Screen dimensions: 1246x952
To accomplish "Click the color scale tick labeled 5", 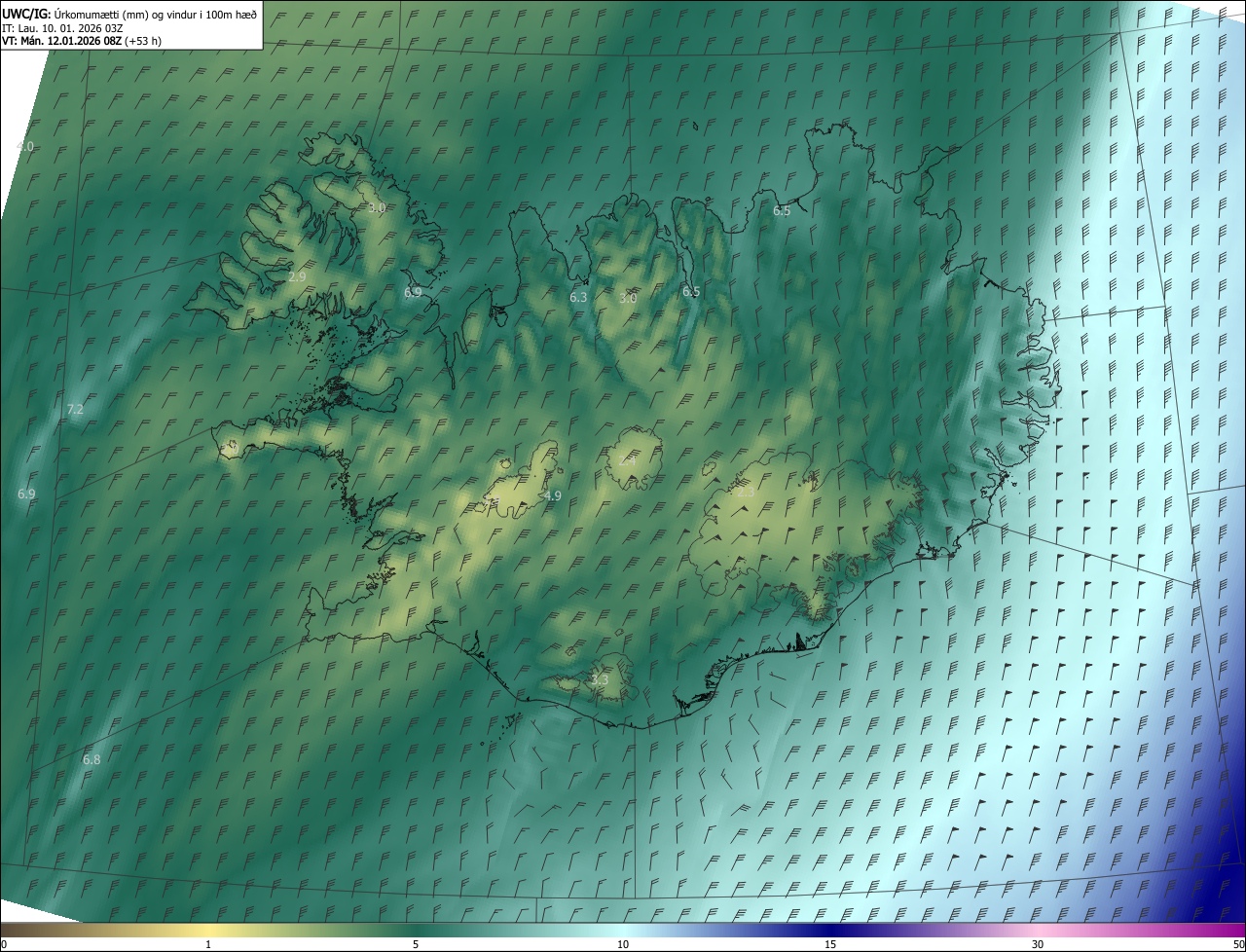I will tap(416, 944).
